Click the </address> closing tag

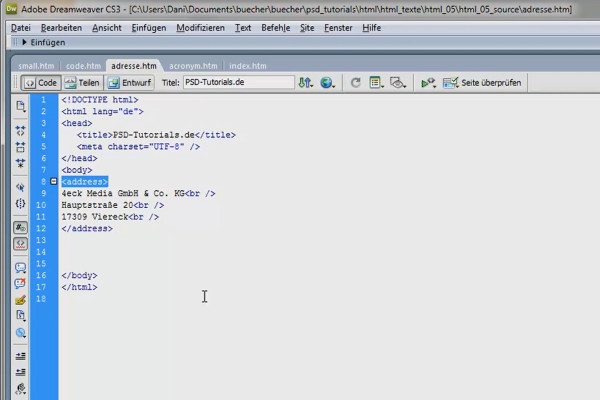coord(87,229)
